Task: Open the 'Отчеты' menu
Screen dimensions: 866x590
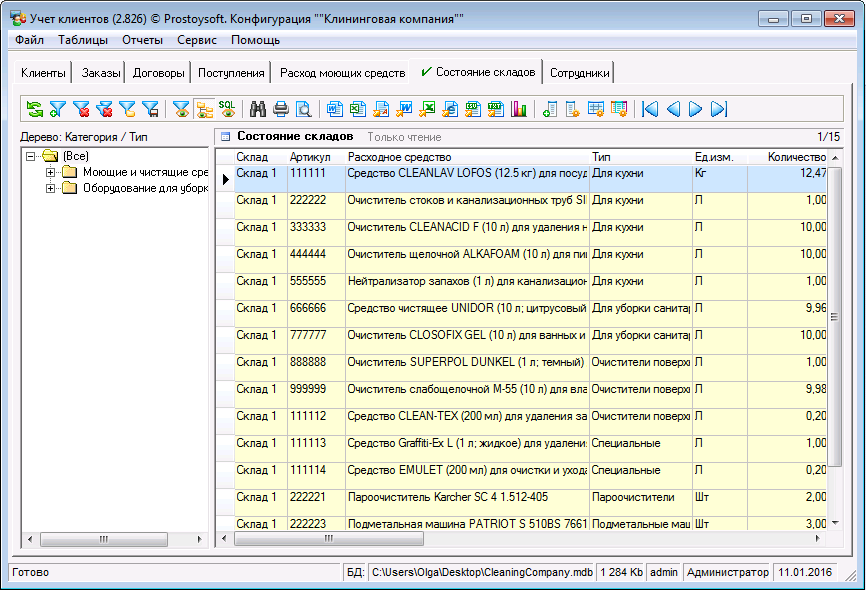Action: [x=142, y=40]
